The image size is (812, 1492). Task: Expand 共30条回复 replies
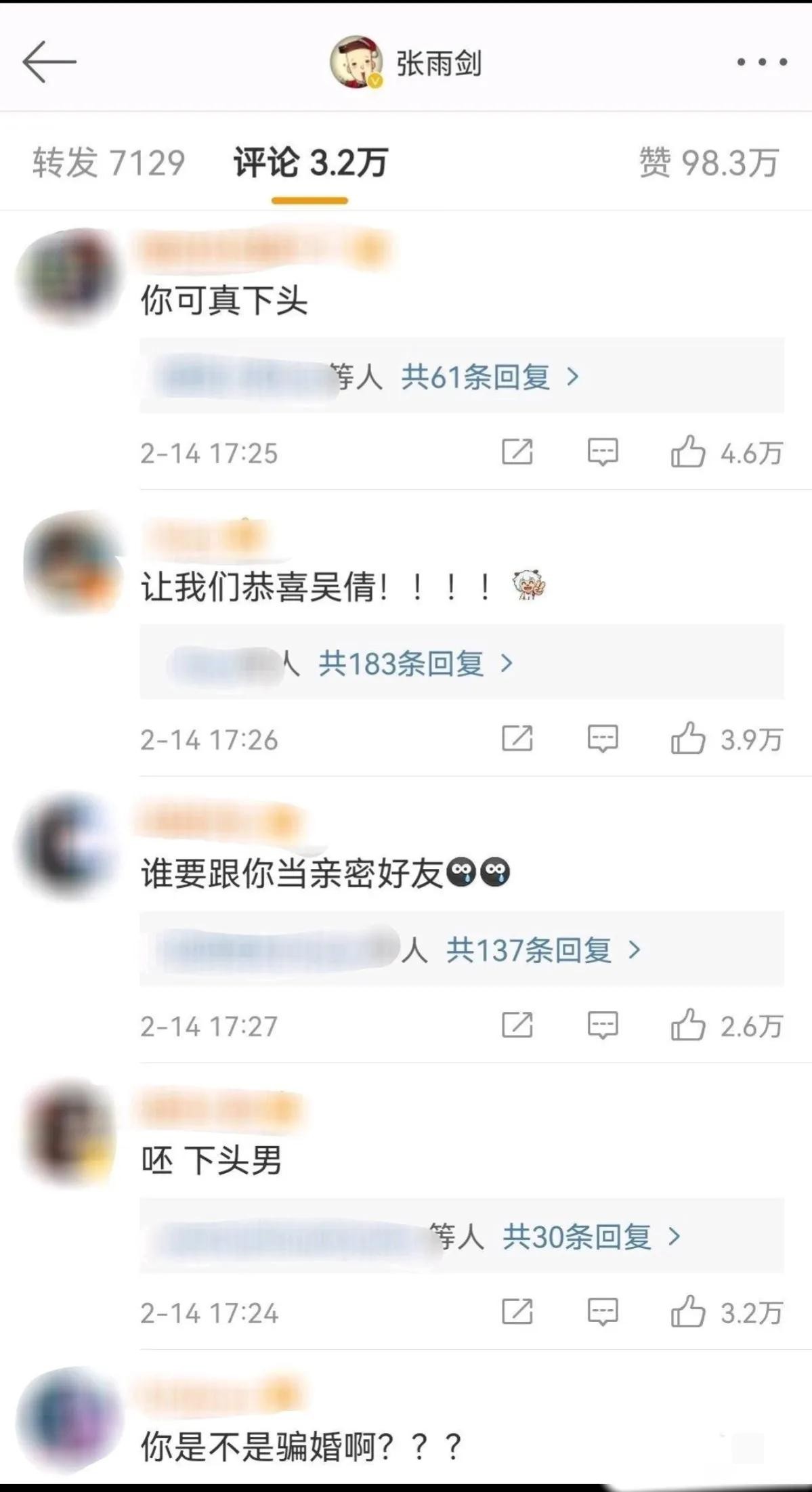coord(591,1236)
